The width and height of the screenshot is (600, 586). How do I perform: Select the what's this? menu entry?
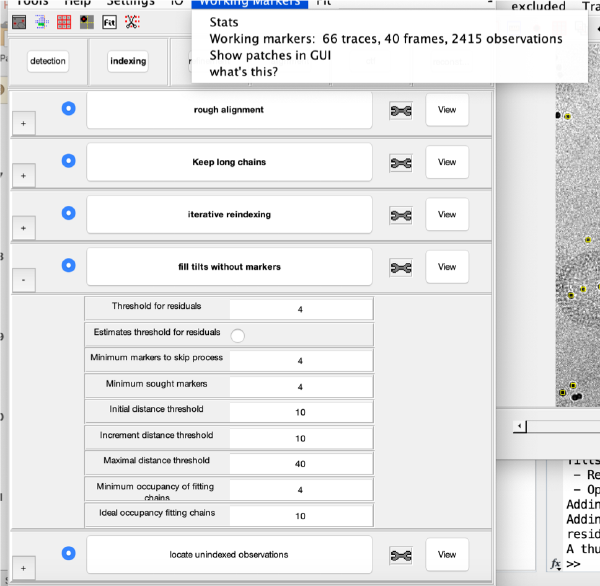coord(244,72)
